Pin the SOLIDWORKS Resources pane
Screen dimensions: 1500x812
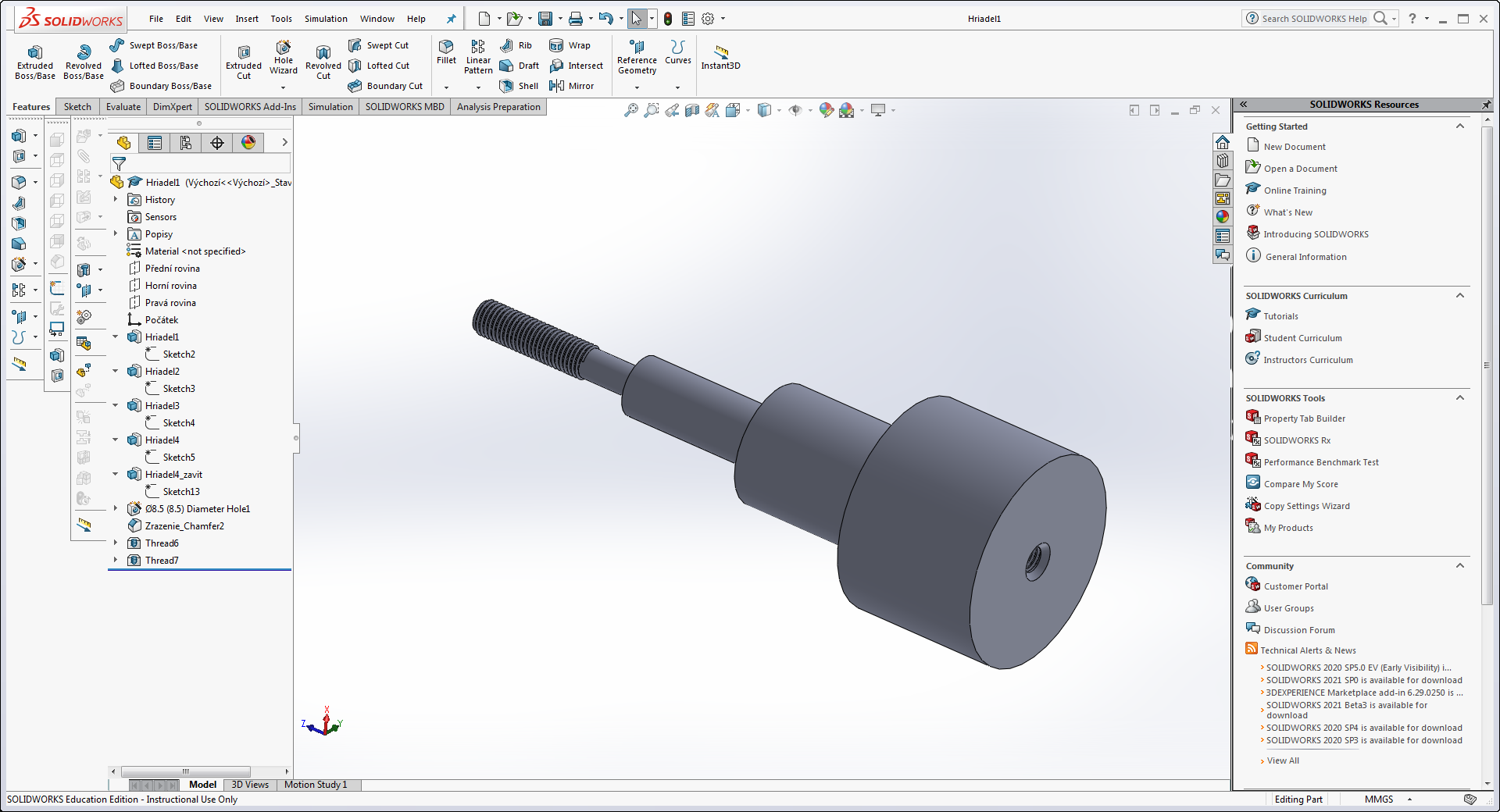1486,105
